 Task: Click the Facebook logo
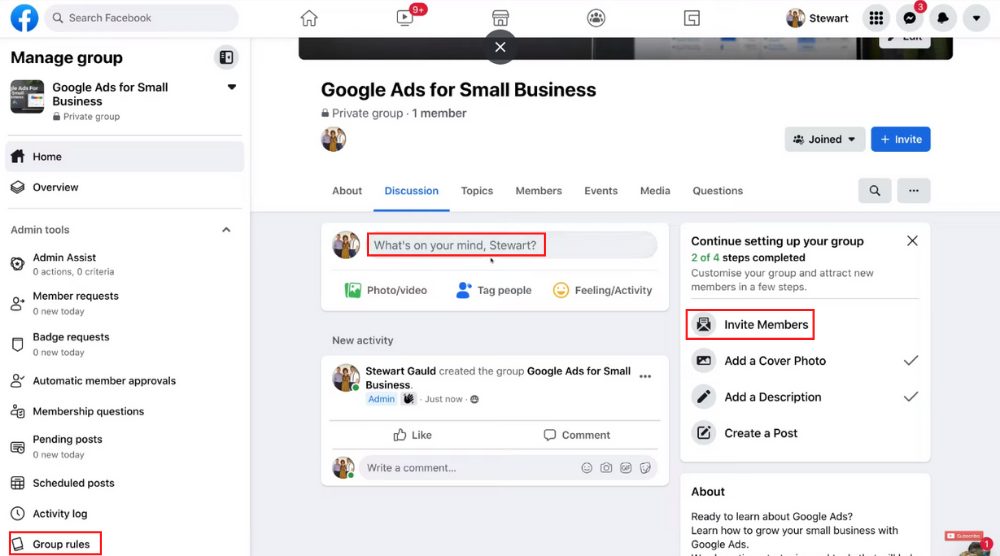tap(24, 18)
